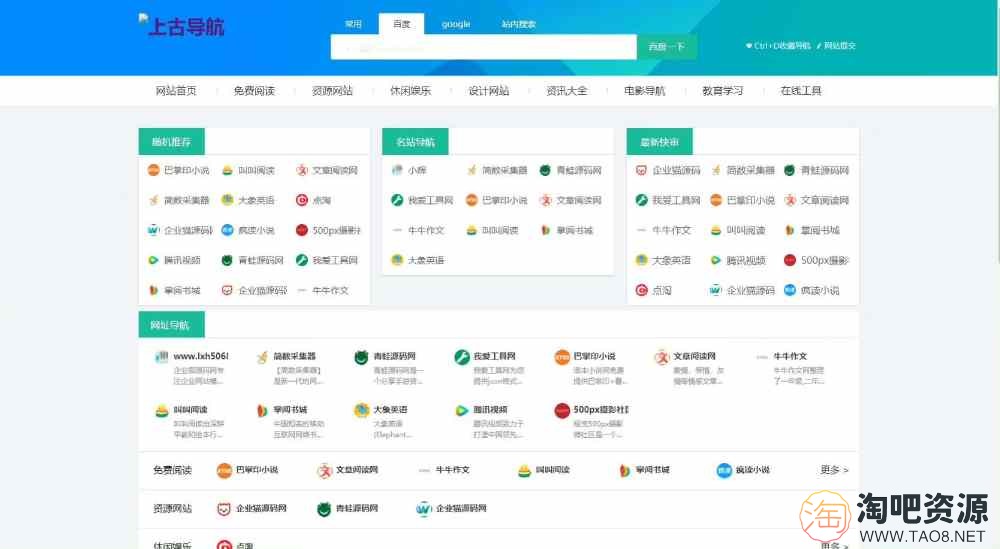The height and width of the screenshot is (549, 1000).
Task: Open 资源网站 nav menu item
Action: click(332, 91)
